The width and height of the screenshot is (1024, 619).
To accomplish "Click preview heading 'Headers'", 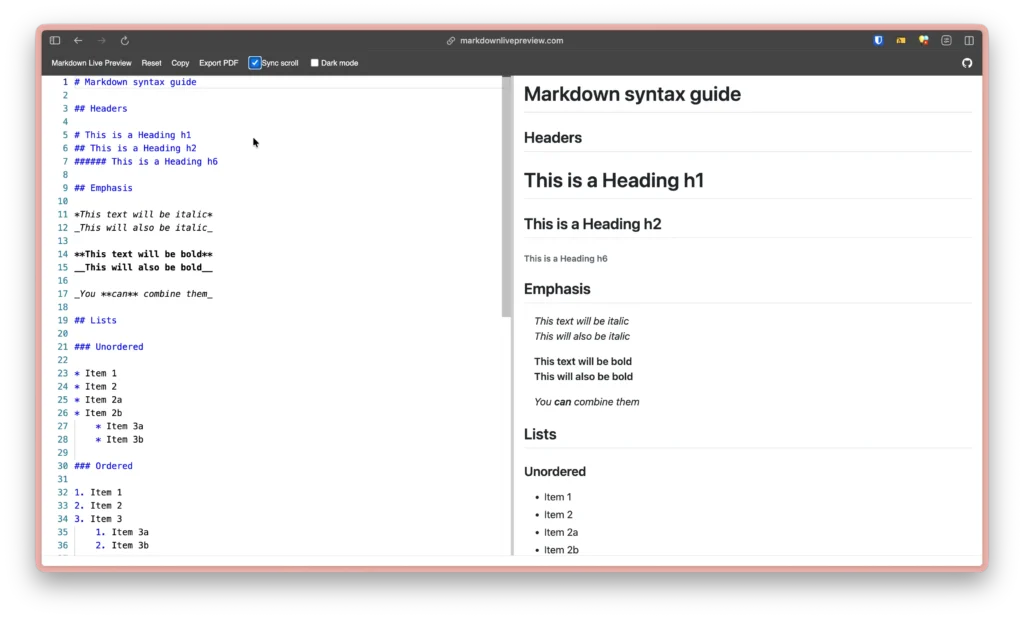I will [x=552, y=138].
